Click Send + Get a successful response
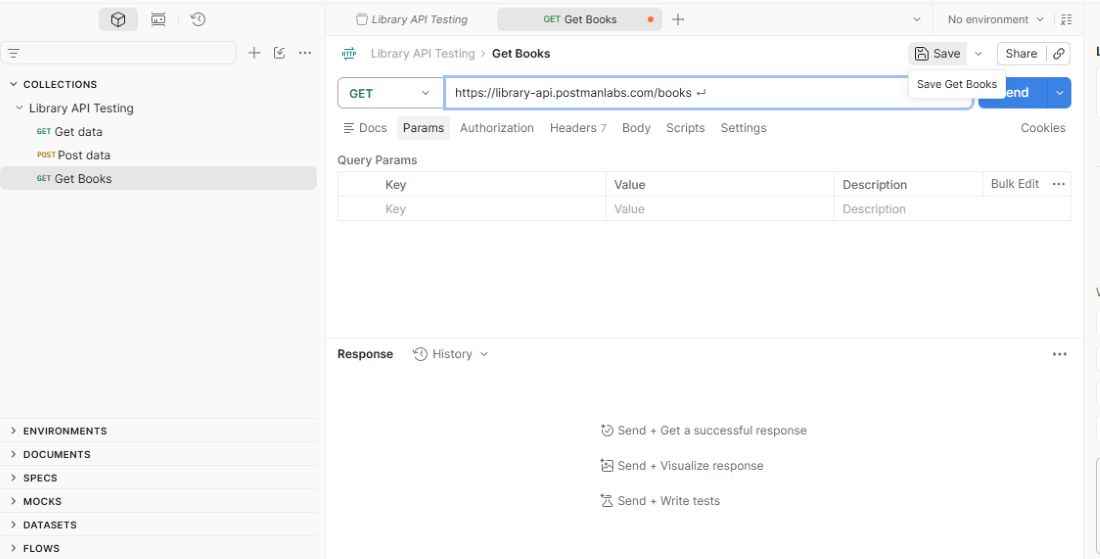This screenshot has height=559, width=1100. tap(704, 431)
